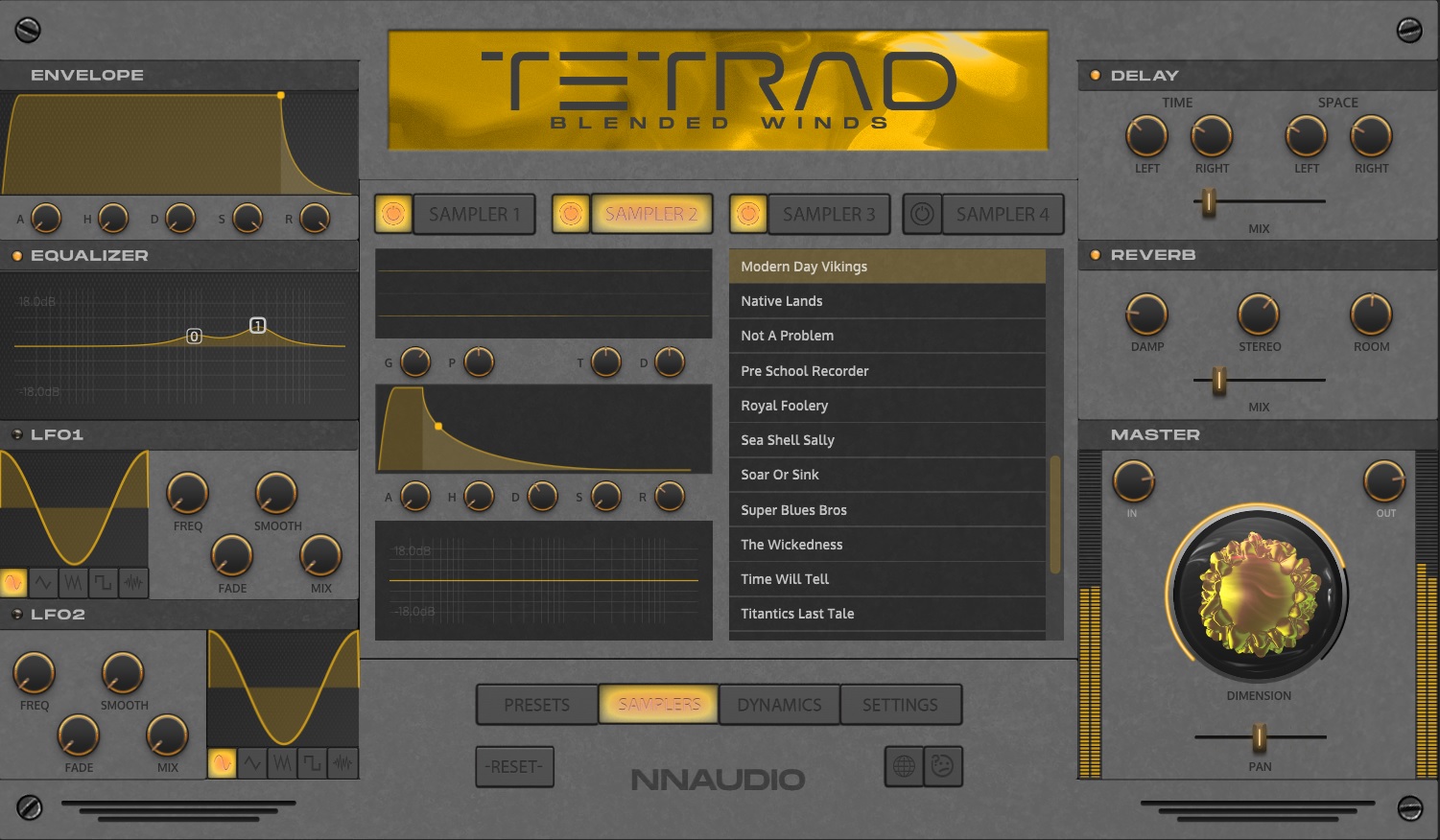Click the Delay Time LEFT knob

(x=1146, y=136)
